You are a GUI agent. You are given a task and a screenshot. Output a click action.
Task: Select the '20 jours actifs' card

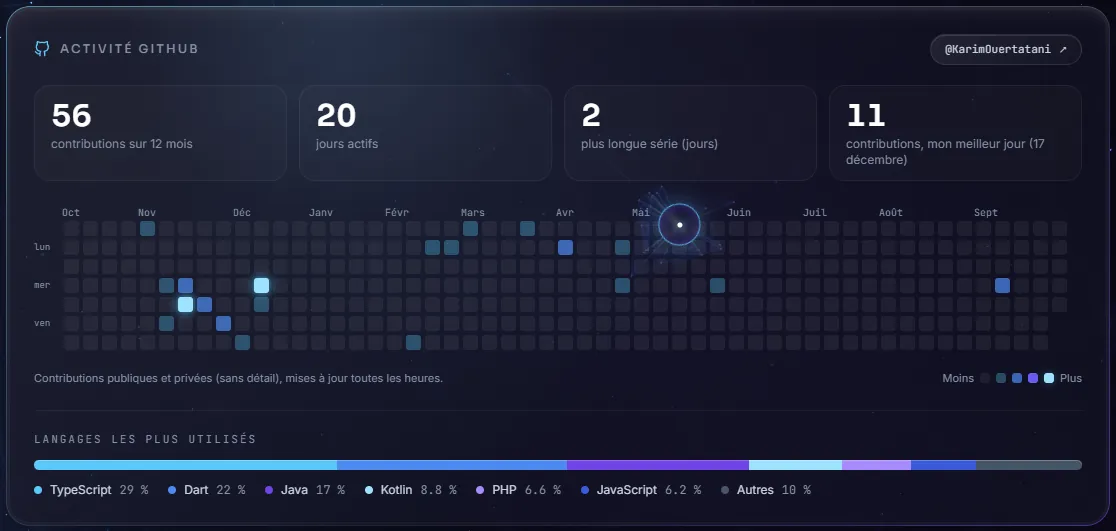click(425, 133)
